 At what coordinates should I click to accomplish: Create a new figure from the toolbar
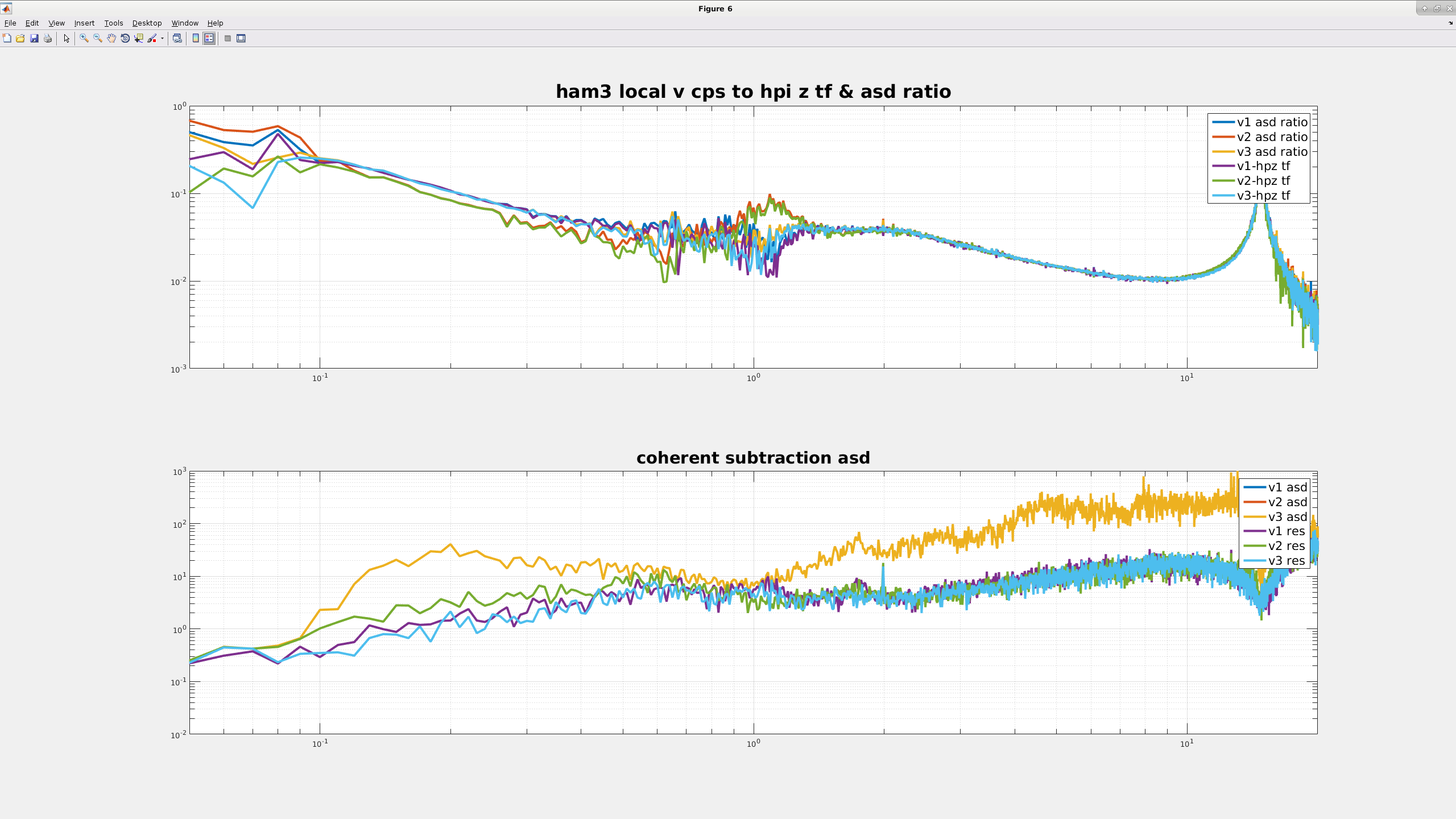(x=7, y=38)
